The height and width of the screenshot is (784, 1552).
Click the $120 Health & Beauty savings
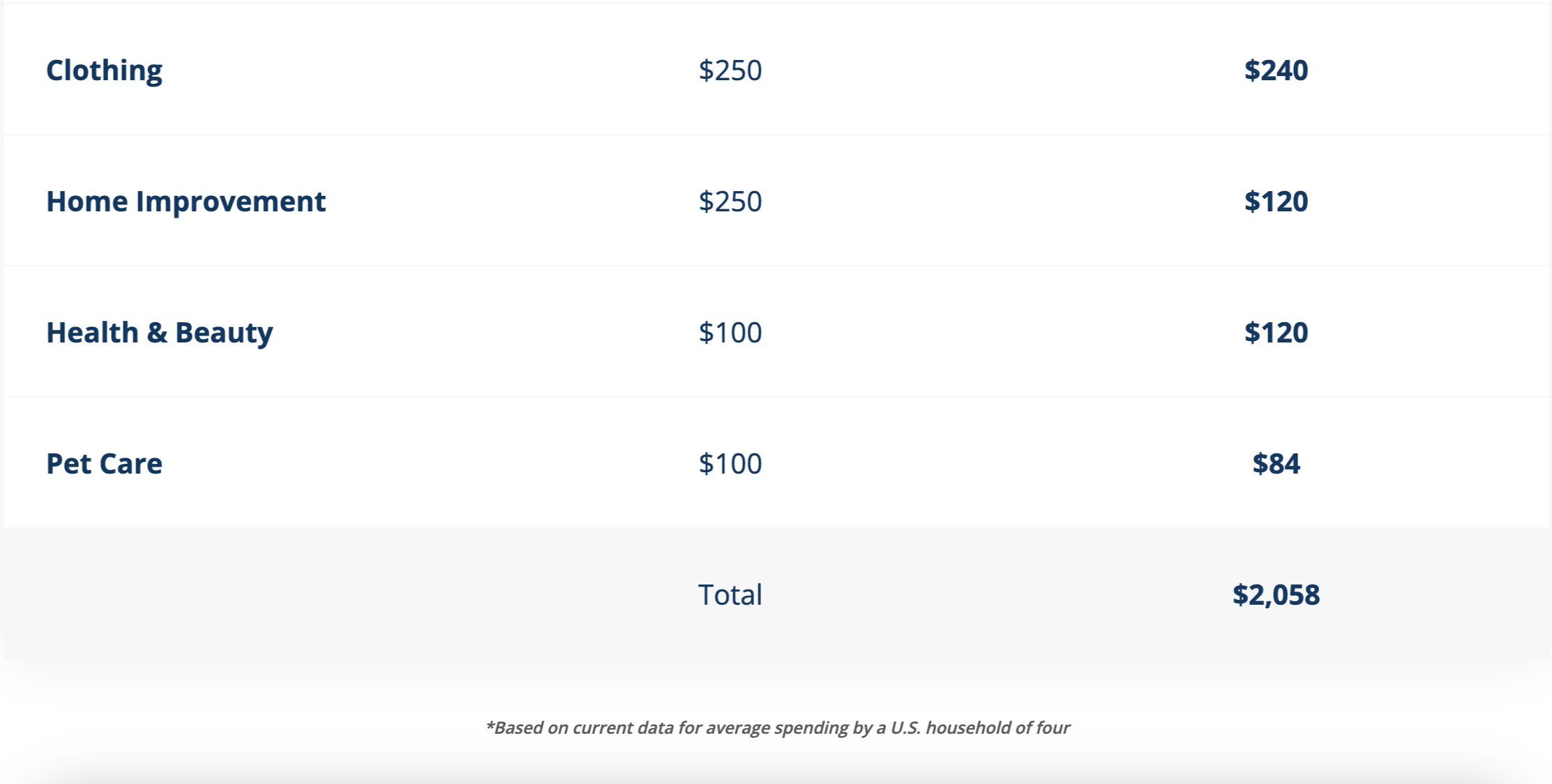[x=1276, y=333]
